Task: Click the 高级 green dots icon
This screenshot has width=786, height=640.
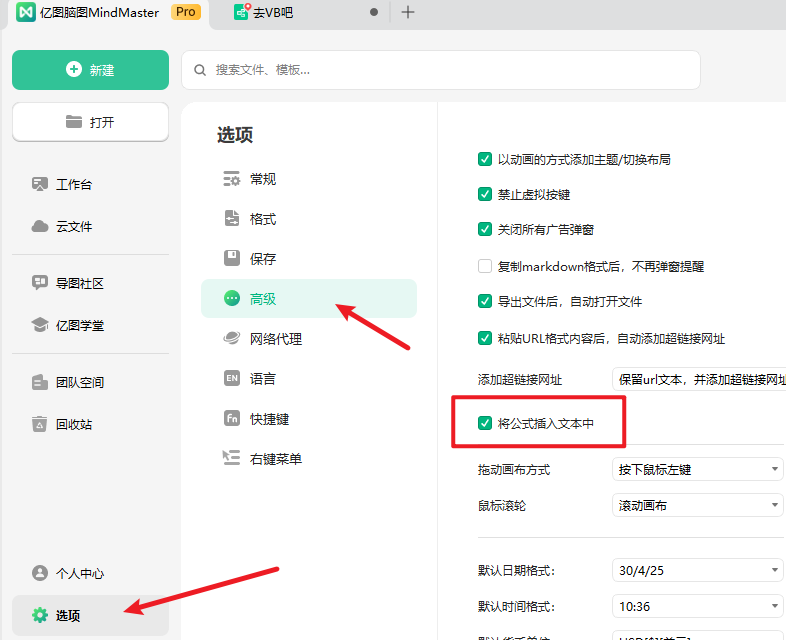Action: coord(232,299)
